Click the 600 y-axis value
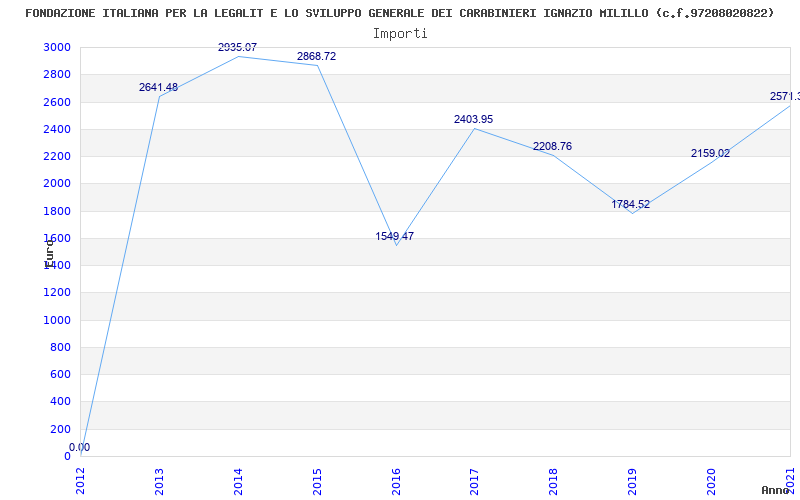The height and width of the screenshot is (500, 800). click(60, 374)
